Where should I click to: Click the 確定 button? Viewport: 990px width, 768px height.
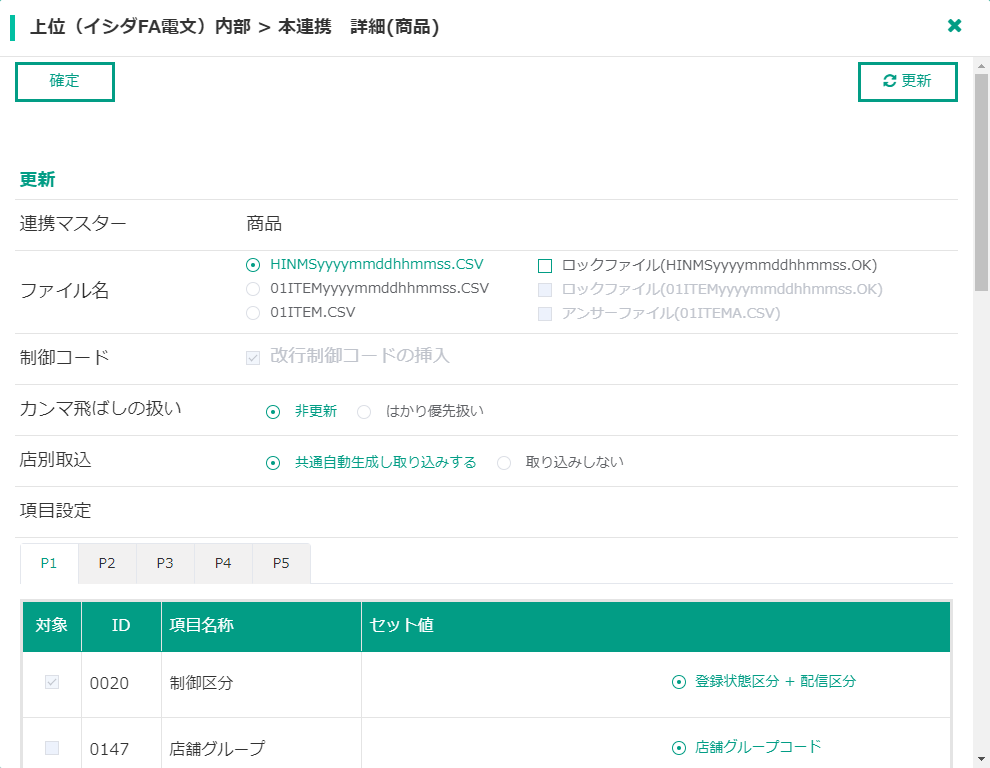coord(64,81)
